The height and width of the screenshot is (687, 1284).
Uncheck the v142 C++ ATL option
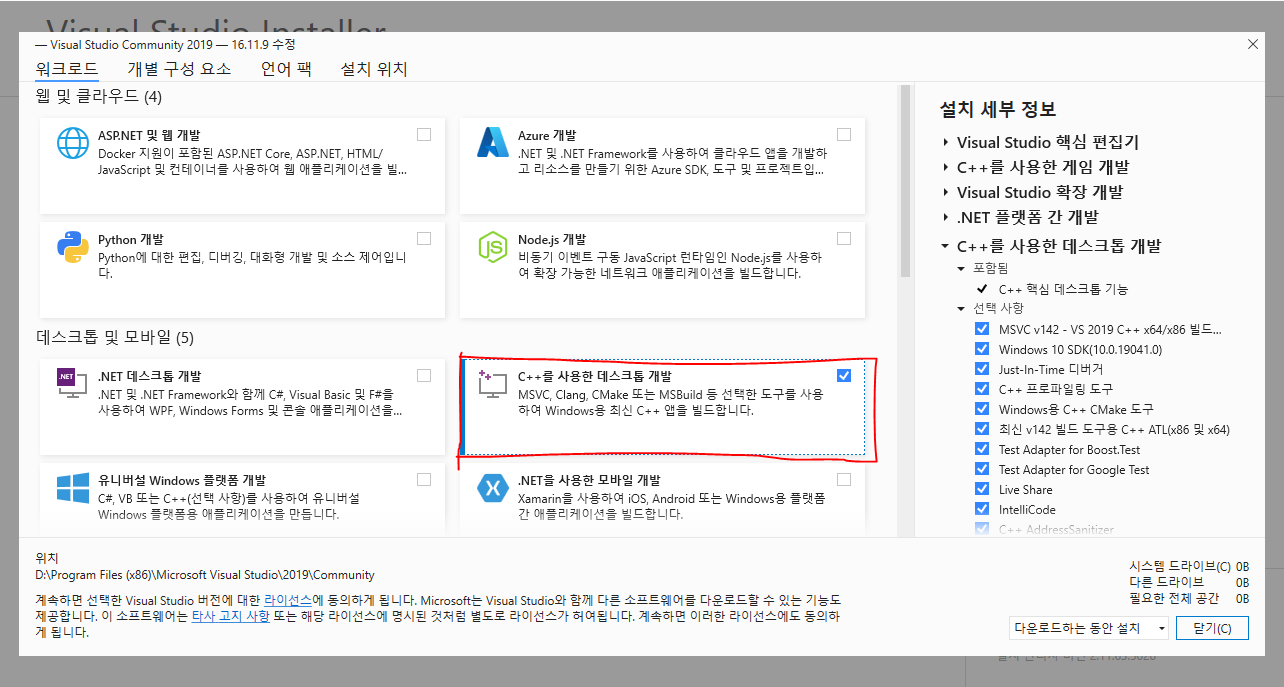point(981,429)
